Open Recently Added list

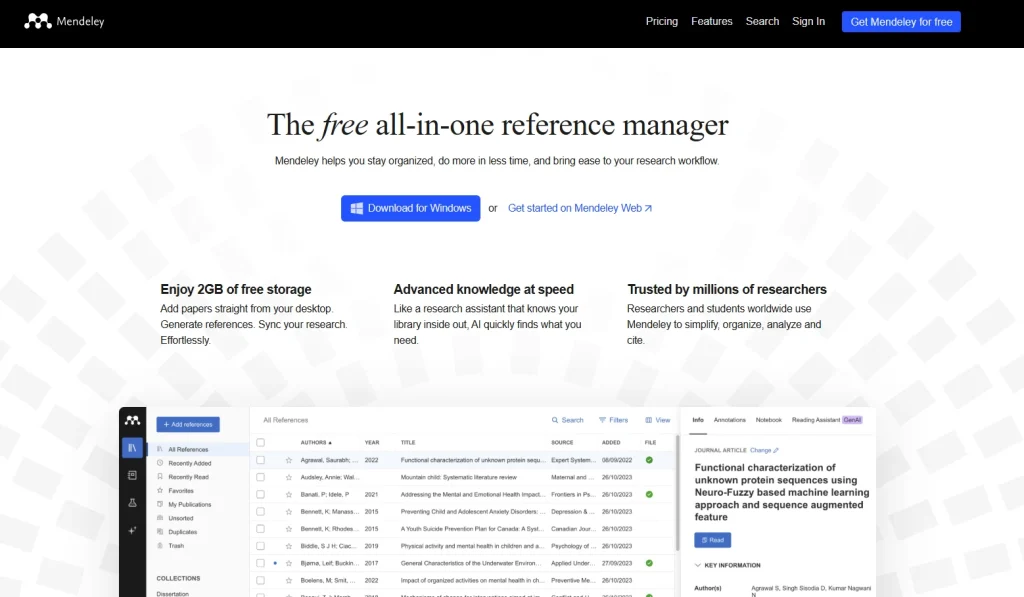coord(189,463)
